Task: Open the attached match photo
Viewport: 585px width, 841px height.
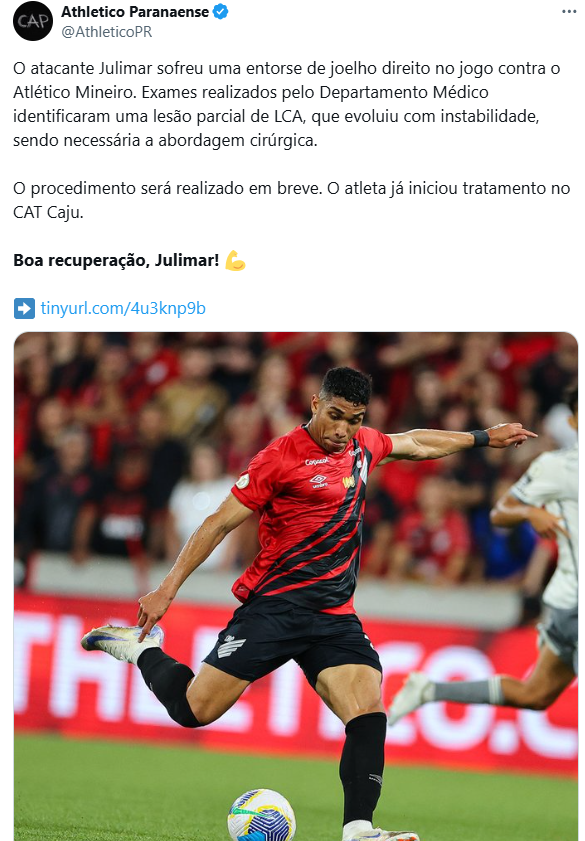Action: pos(295,586)
